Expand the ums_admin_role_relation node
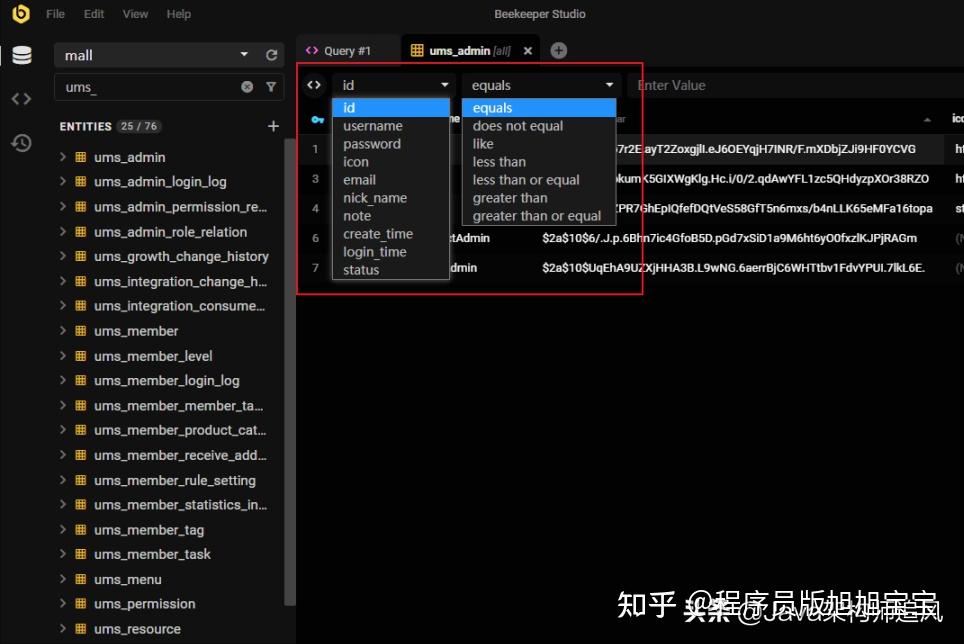The width and height of the screenshot is (964, 644). (63, 232)
